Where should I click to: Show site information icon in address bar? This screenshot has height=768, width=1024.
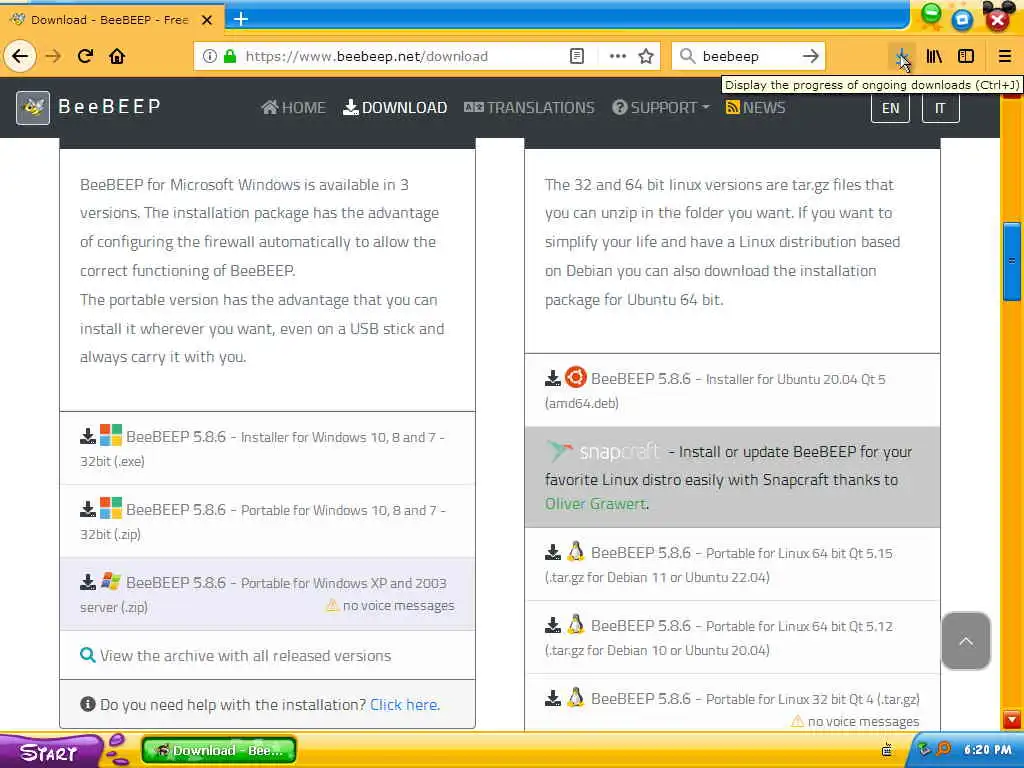click(x=210, y=56)
